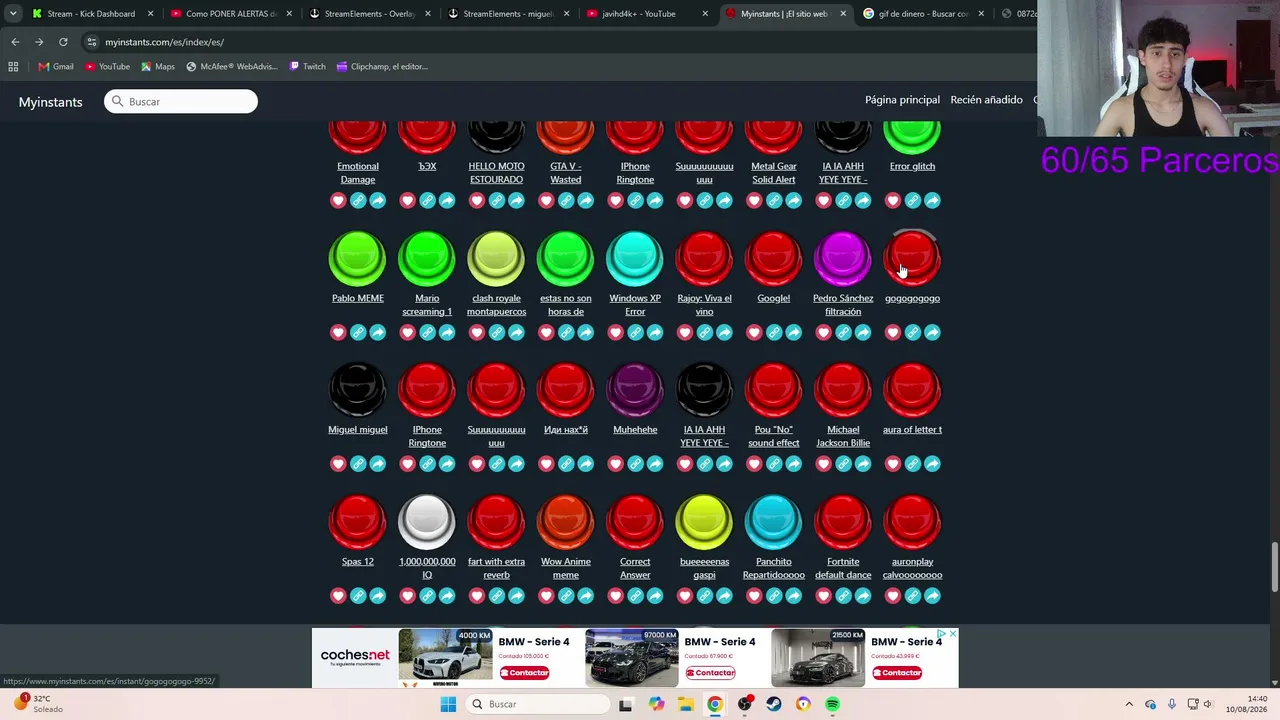The image size is (1280, 720).
Task: Open the tab search dropdown in Chrome
Action: [12, 14]
